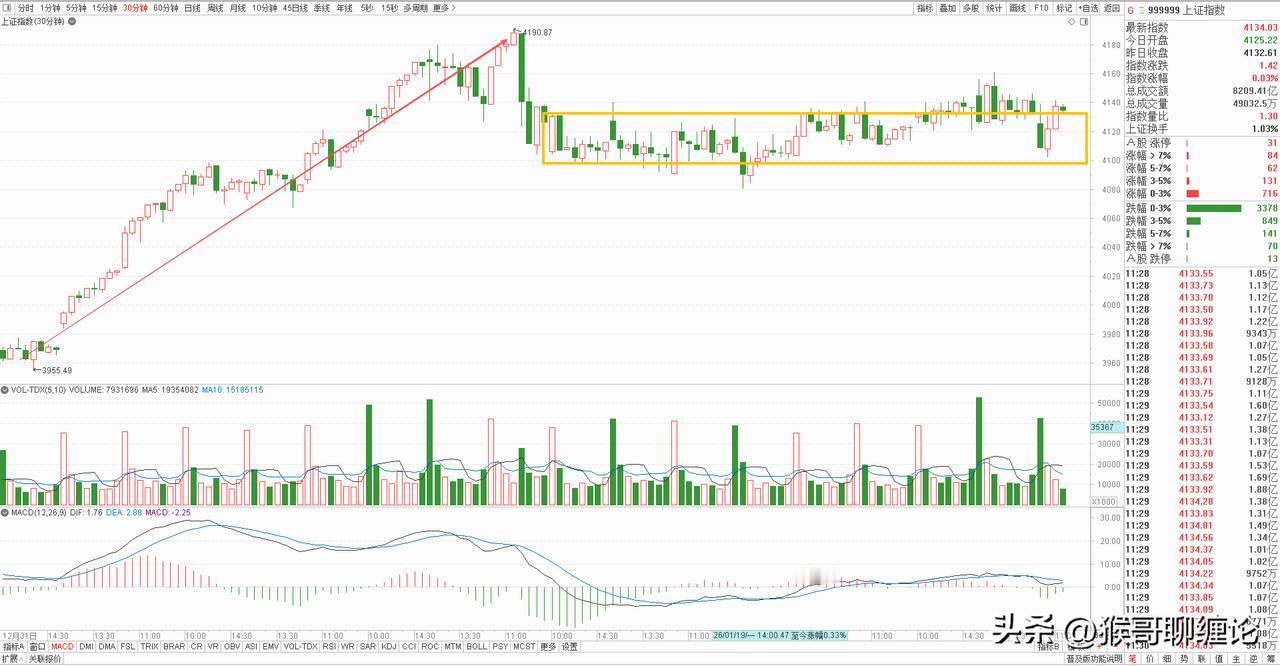The height and width of the screenshot is (666, 1280).
Task: Click the 上证指数(30分钟) chart title
Action: tap(33, 21)
